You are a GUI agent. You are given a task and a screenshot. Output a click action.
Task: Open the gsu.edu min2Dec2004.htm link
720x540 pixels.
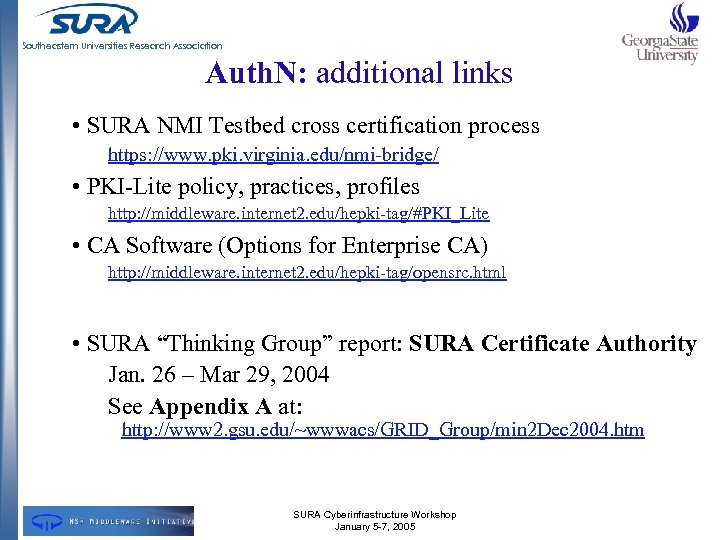(x=383, y=430)
